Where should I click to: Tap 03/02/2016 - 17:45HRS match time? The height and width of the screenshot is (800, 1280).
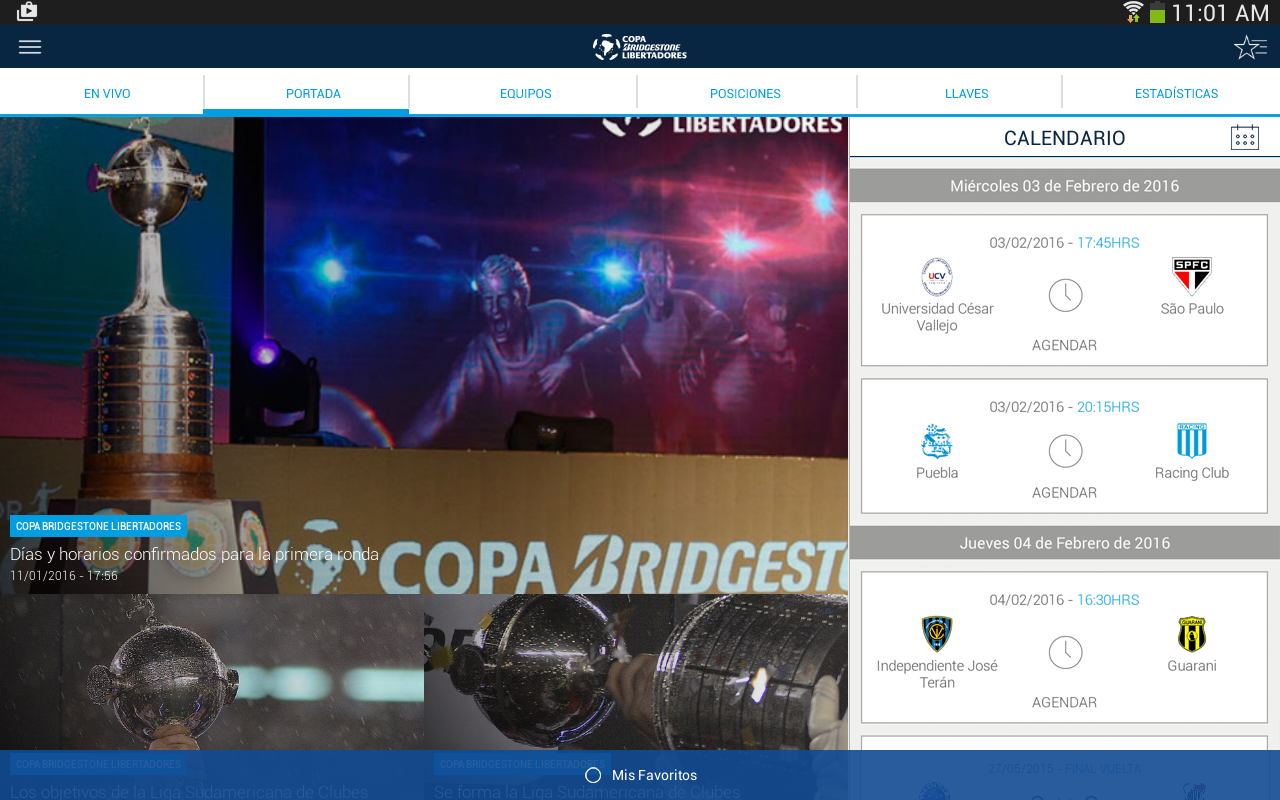point(1064,243)
